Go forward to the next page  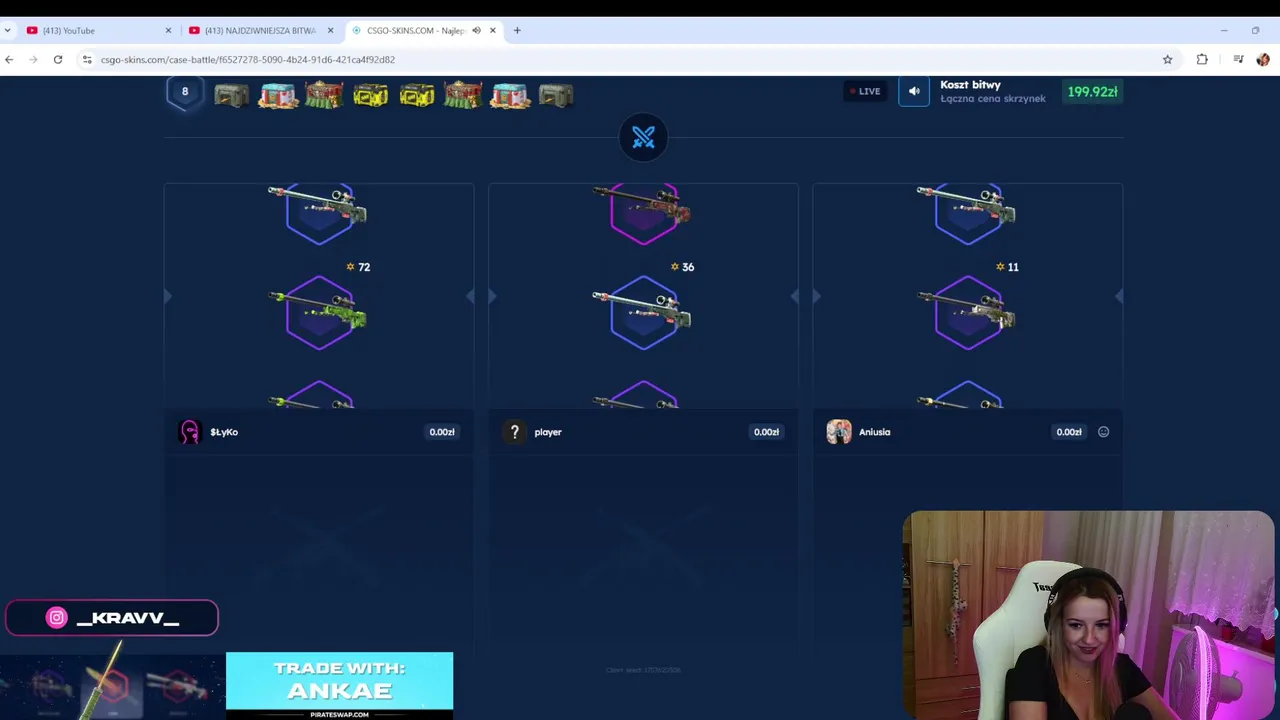33,60
